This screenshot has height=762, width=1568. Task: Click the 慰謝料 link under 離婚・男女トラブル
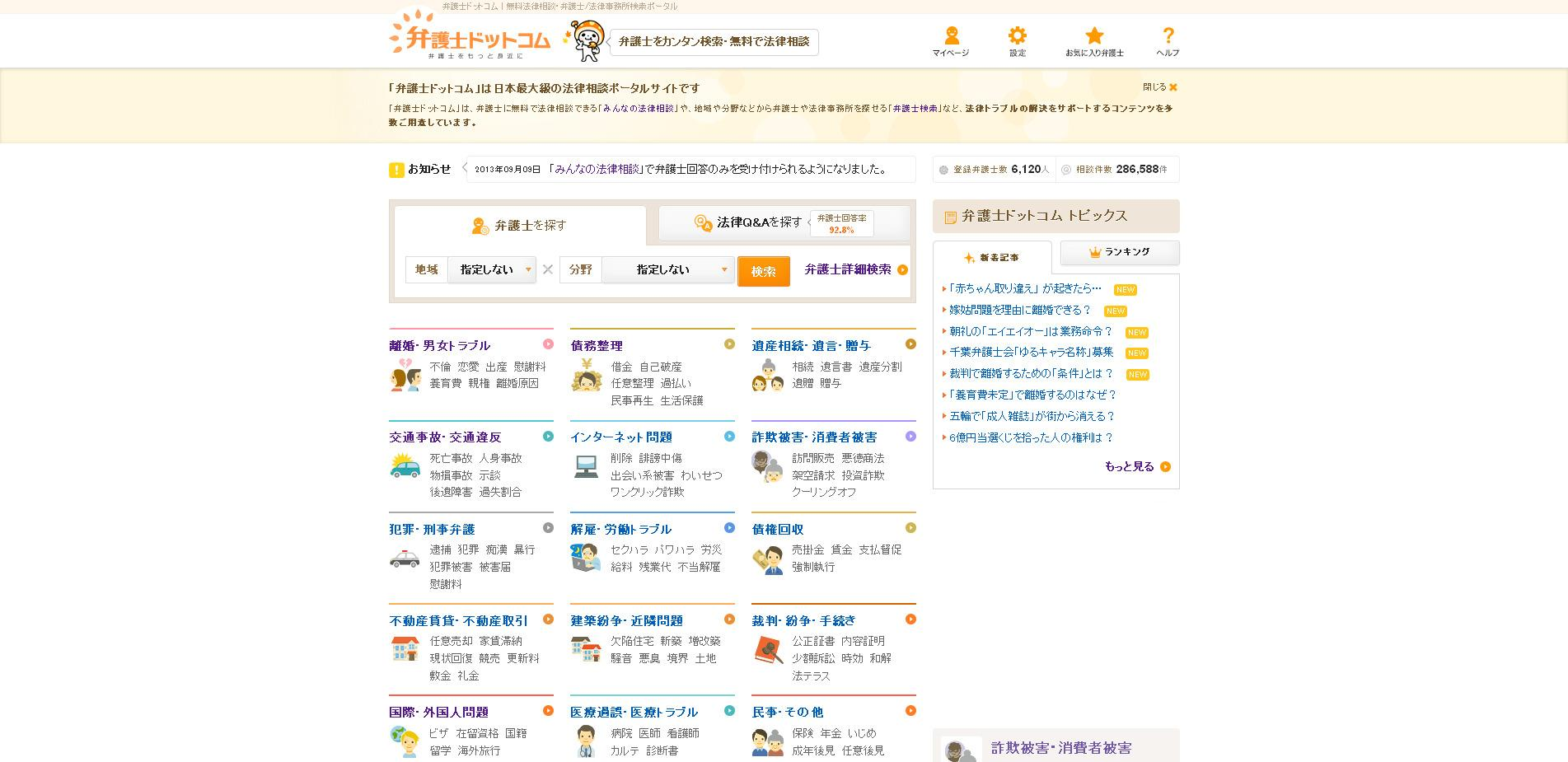530,367
